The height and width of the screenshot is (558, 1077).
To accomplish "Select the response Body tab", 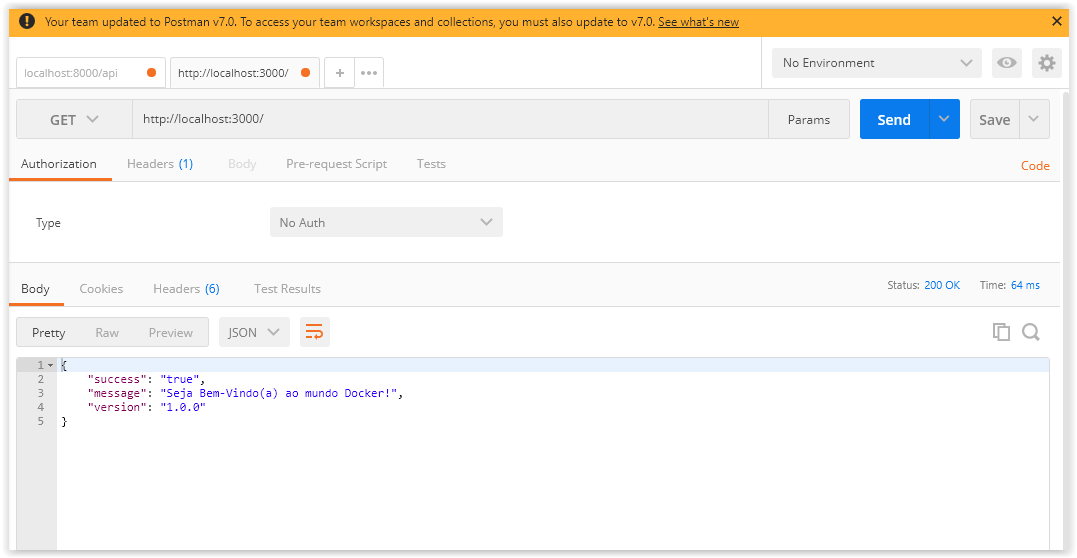I will [35, 289].
